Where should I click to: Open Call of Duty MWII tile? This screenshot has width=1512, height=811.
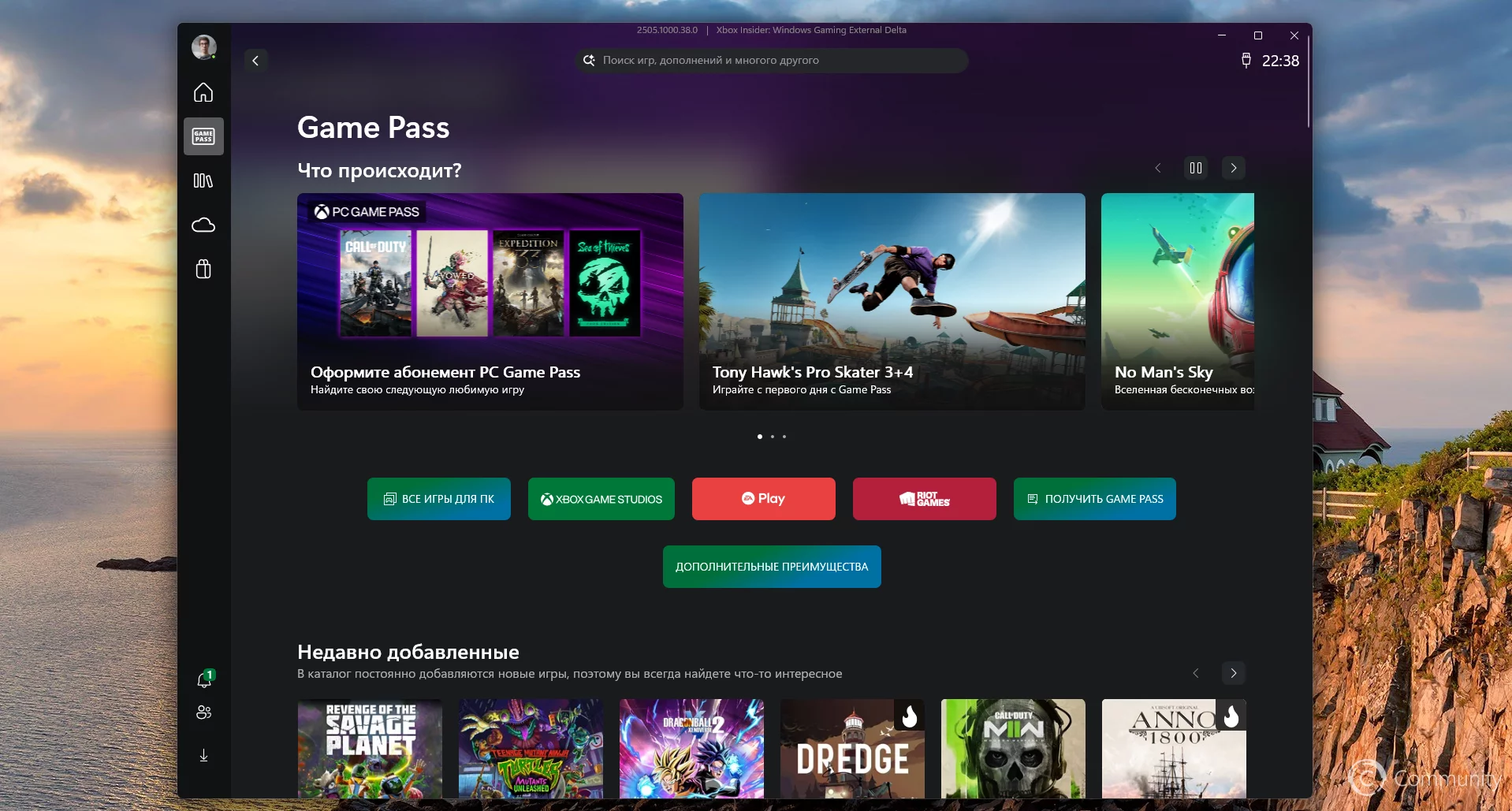(x=1013, y=749)
